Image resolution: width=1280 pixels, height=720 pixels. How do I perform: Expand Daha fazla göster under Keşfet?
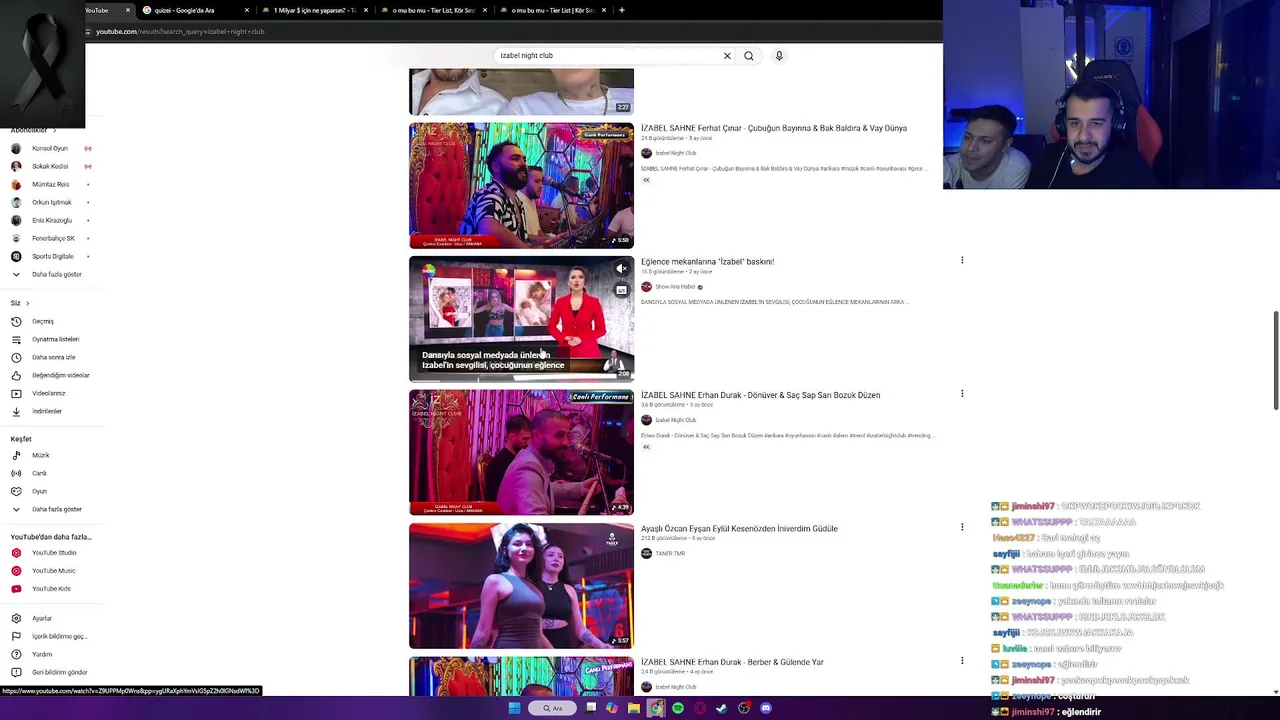[x=56, y=509]
